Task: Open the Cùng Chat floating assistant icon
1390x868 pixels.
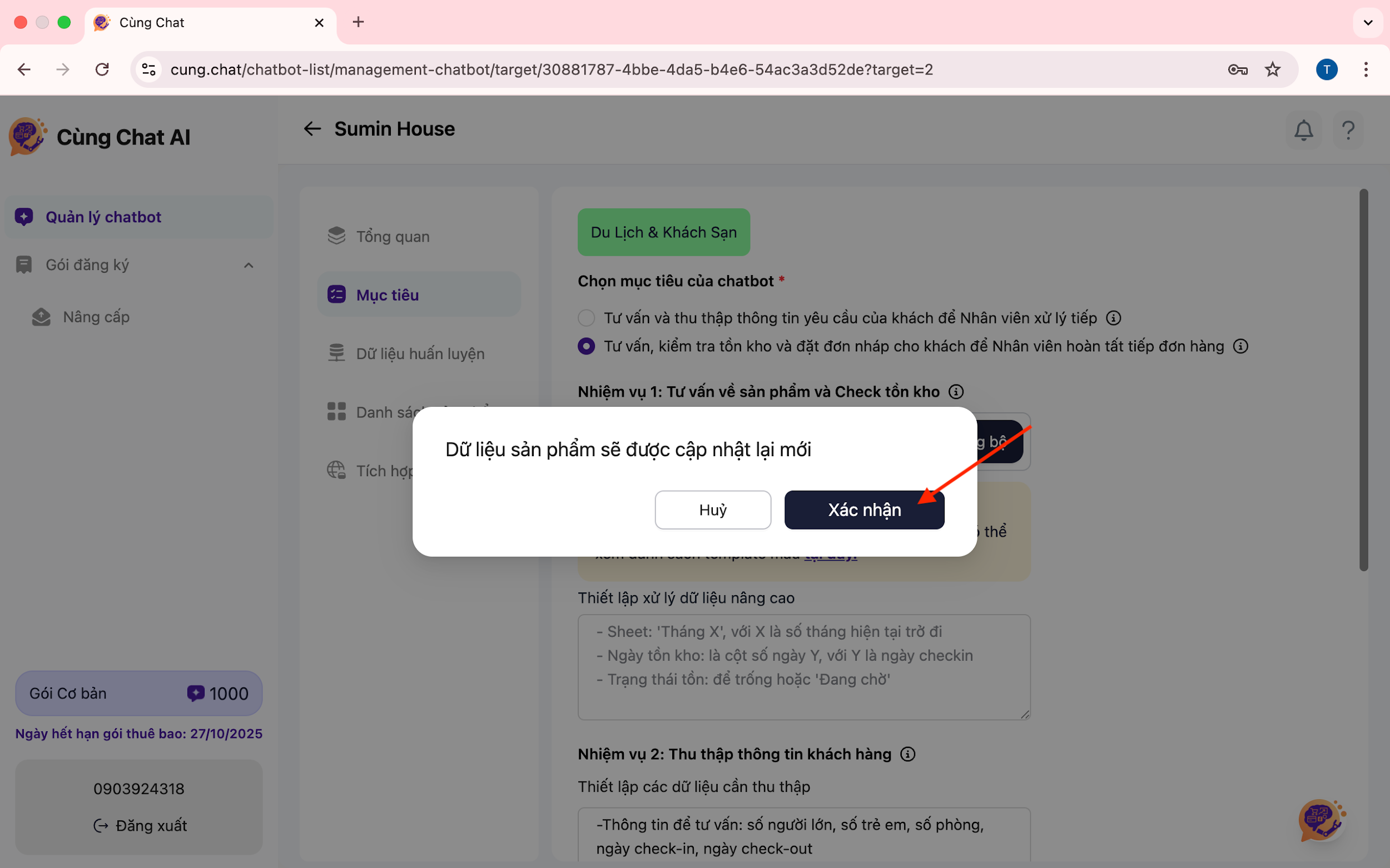Action: pyautogui.click(x=1321, y=820)
